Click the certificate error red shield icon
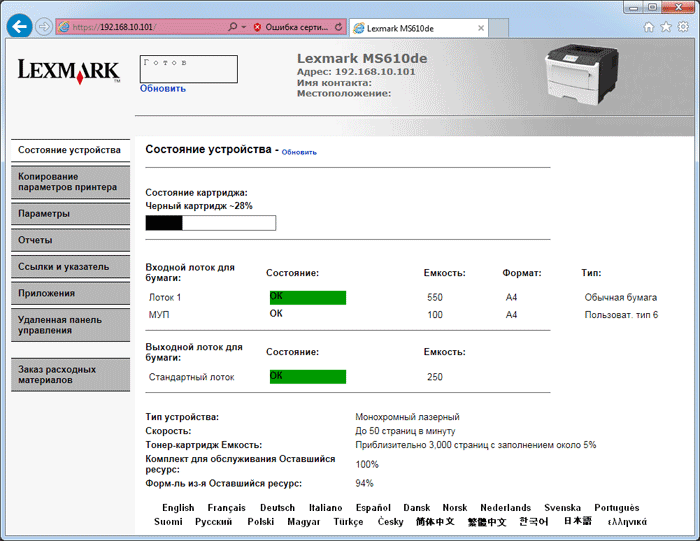700x541 pixels. pyautogui.click(x=257, y=27)
